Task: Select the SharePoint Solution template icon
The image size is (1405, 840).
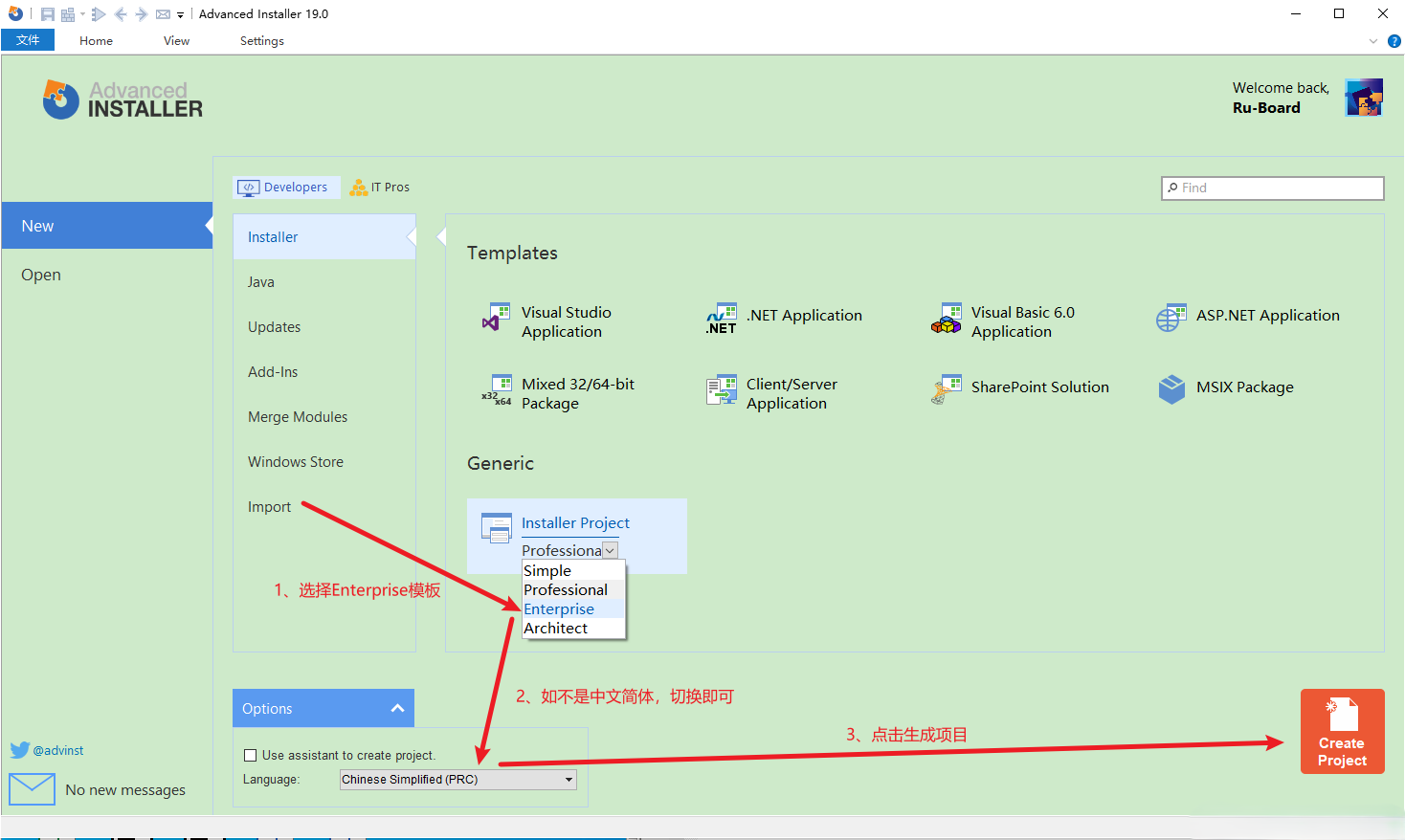Action: click(x=947, y=390)
